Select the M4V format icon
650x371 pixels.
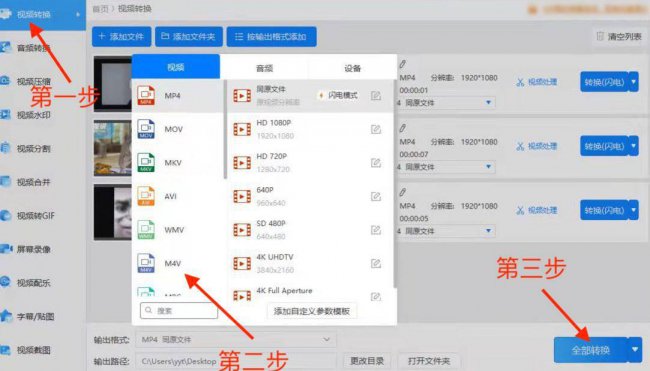(x=146, y=263)
